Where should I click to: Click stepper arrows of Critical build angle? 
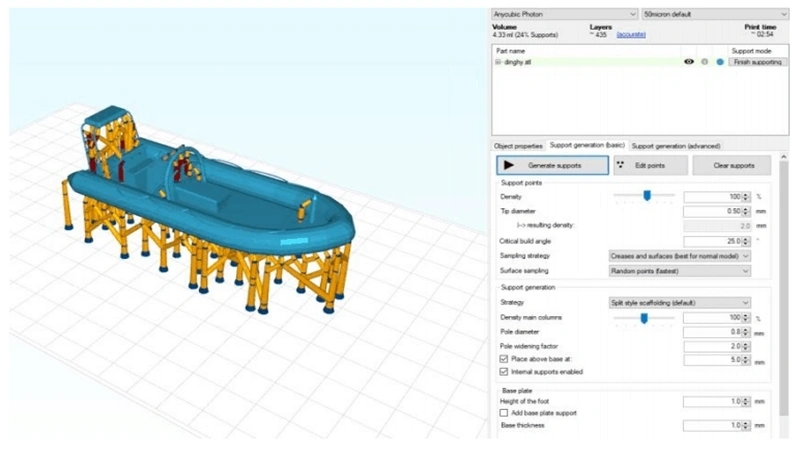pyautogui.click(x=746, y=241)
